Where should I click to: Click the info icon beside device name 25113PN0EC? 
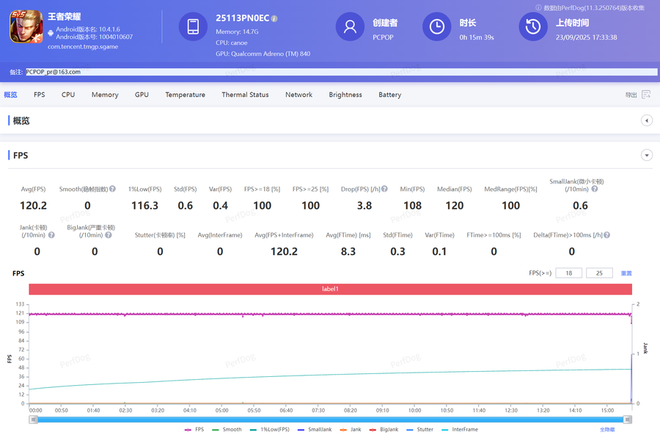[x=276, y=19]
